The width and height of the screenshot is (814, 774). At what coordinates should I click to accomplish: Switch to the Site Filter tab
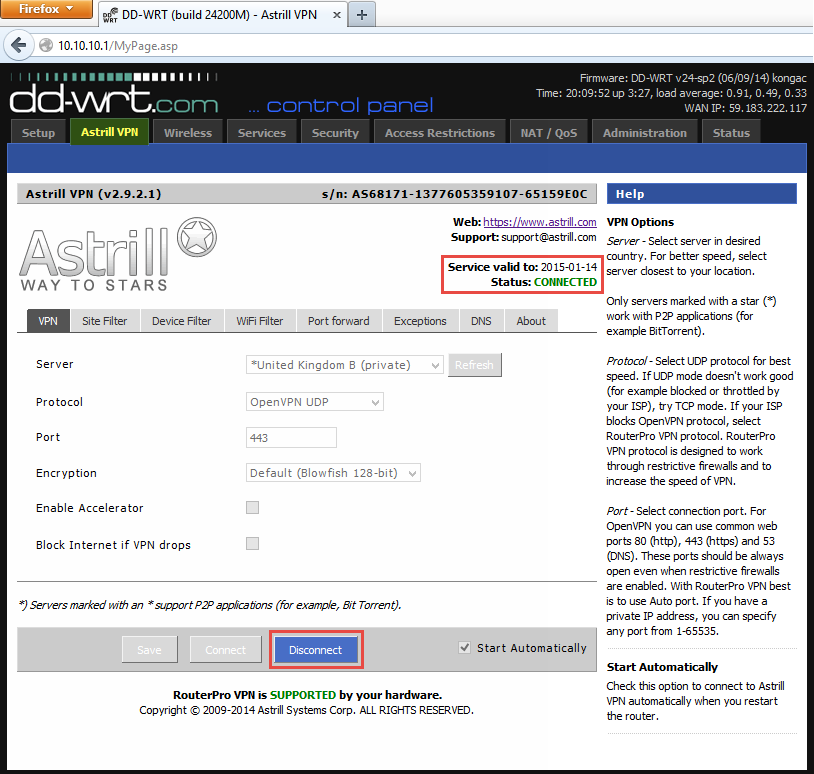(x=105, y=321)
